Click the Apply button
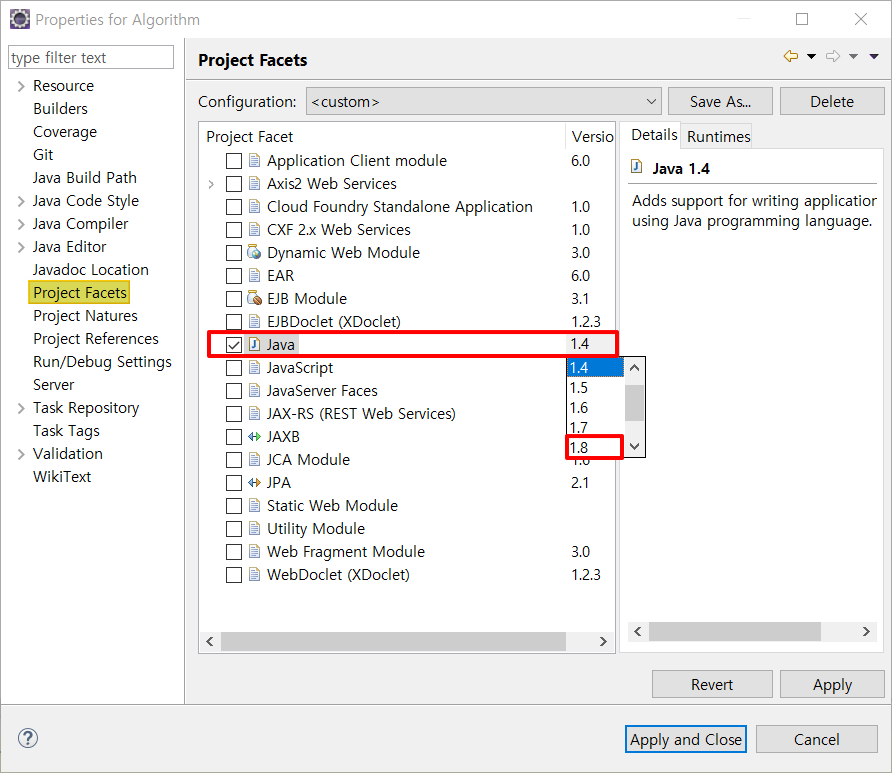This screenshot has height=773, width=892. [832, 684]
